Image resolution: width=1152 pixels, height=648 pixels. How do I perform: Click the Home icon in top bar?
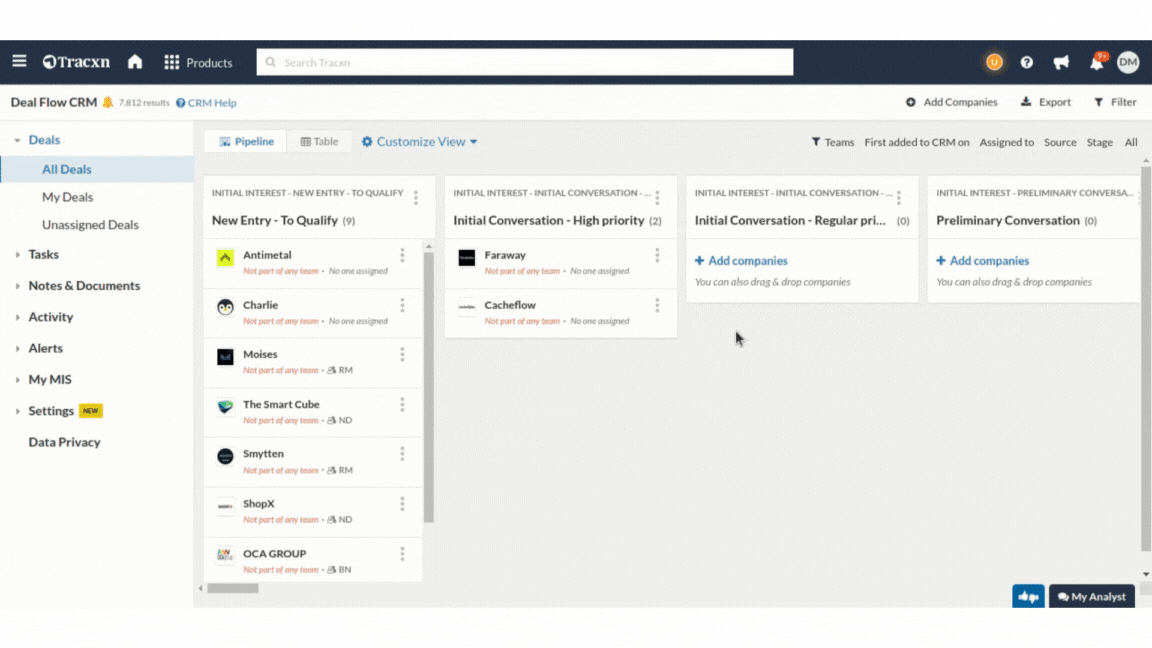click(x=135, y=62)
